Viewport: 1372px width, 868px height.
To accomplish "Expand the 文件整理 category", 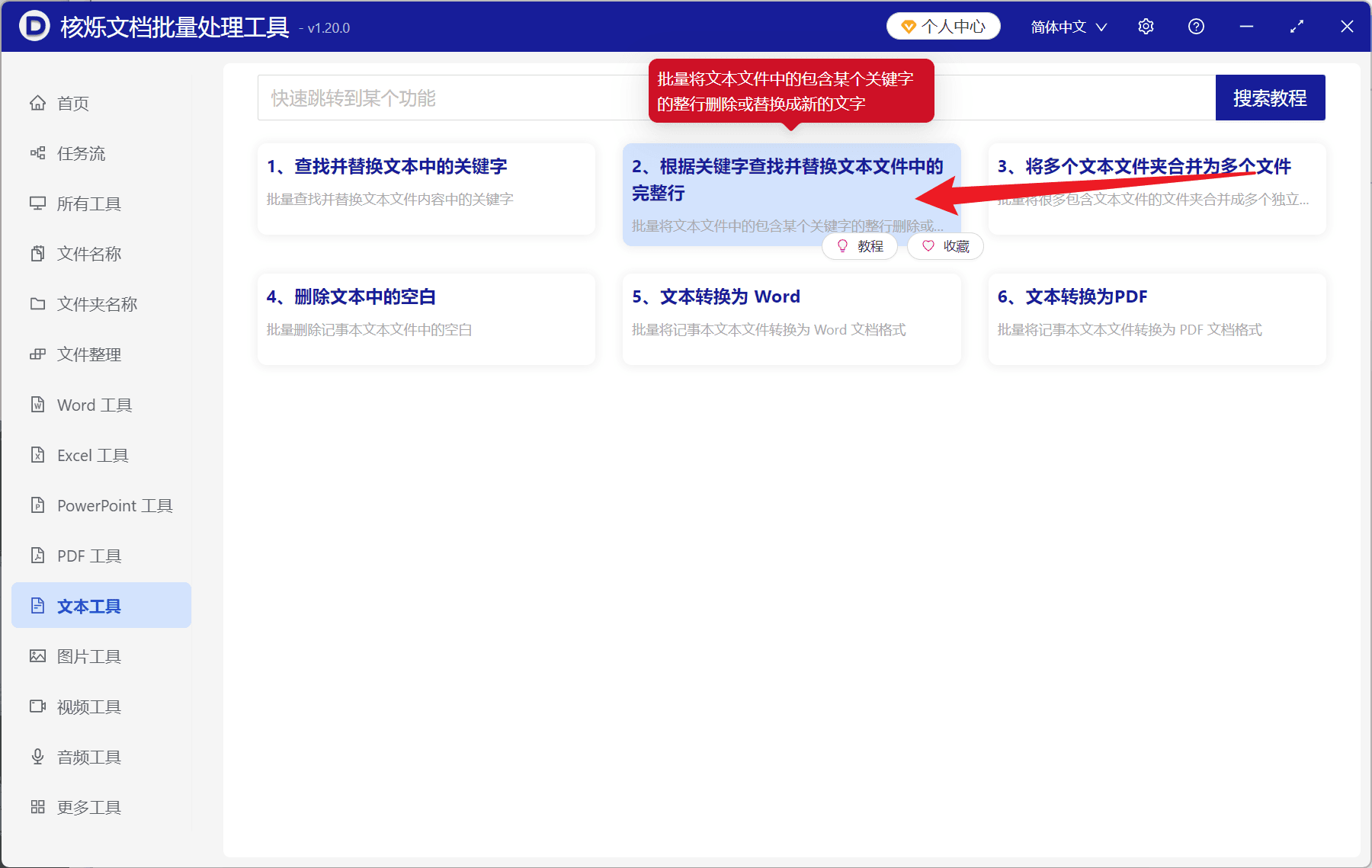I will point(88,354).
